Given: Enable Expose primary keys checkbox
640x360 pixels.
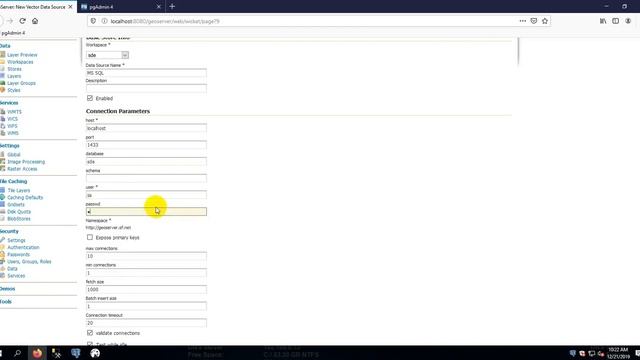Looking at the screenshot, I should pos(90,237).
